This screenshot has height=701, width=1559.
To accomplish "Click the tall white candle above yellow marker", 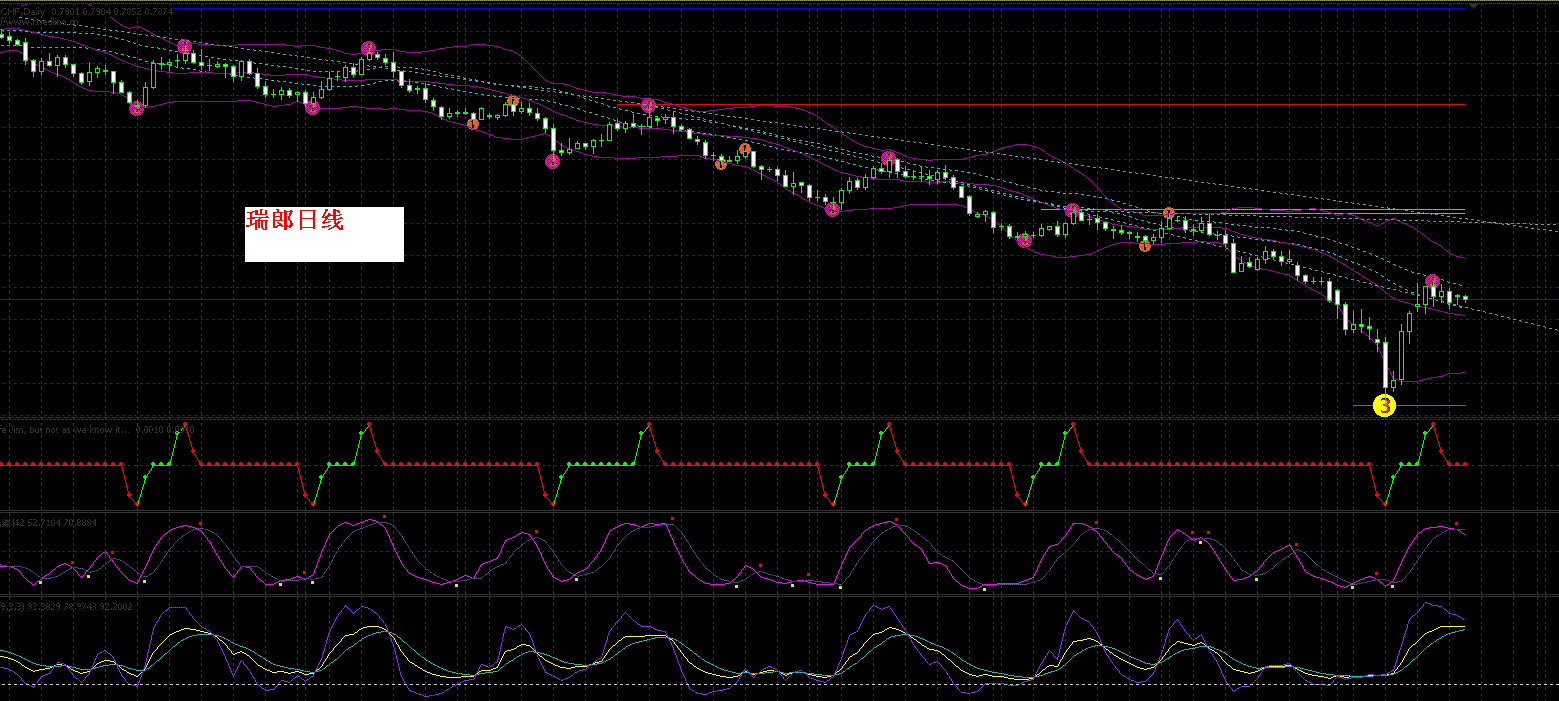I will click(x=1386, y=365).
